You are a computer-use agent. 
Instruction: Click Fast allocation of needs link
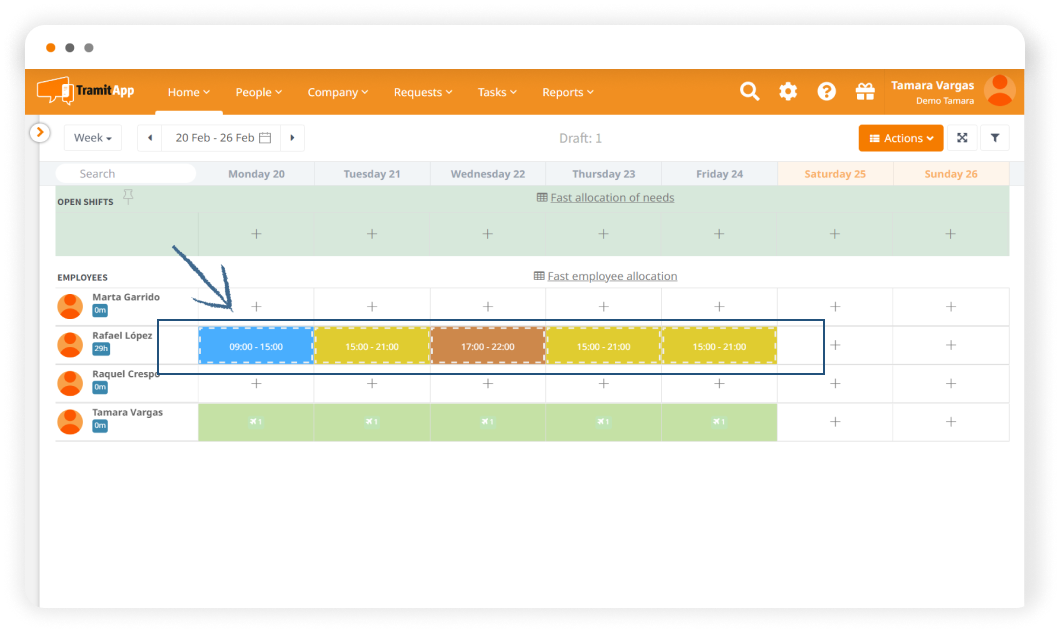tap(611, 198)
